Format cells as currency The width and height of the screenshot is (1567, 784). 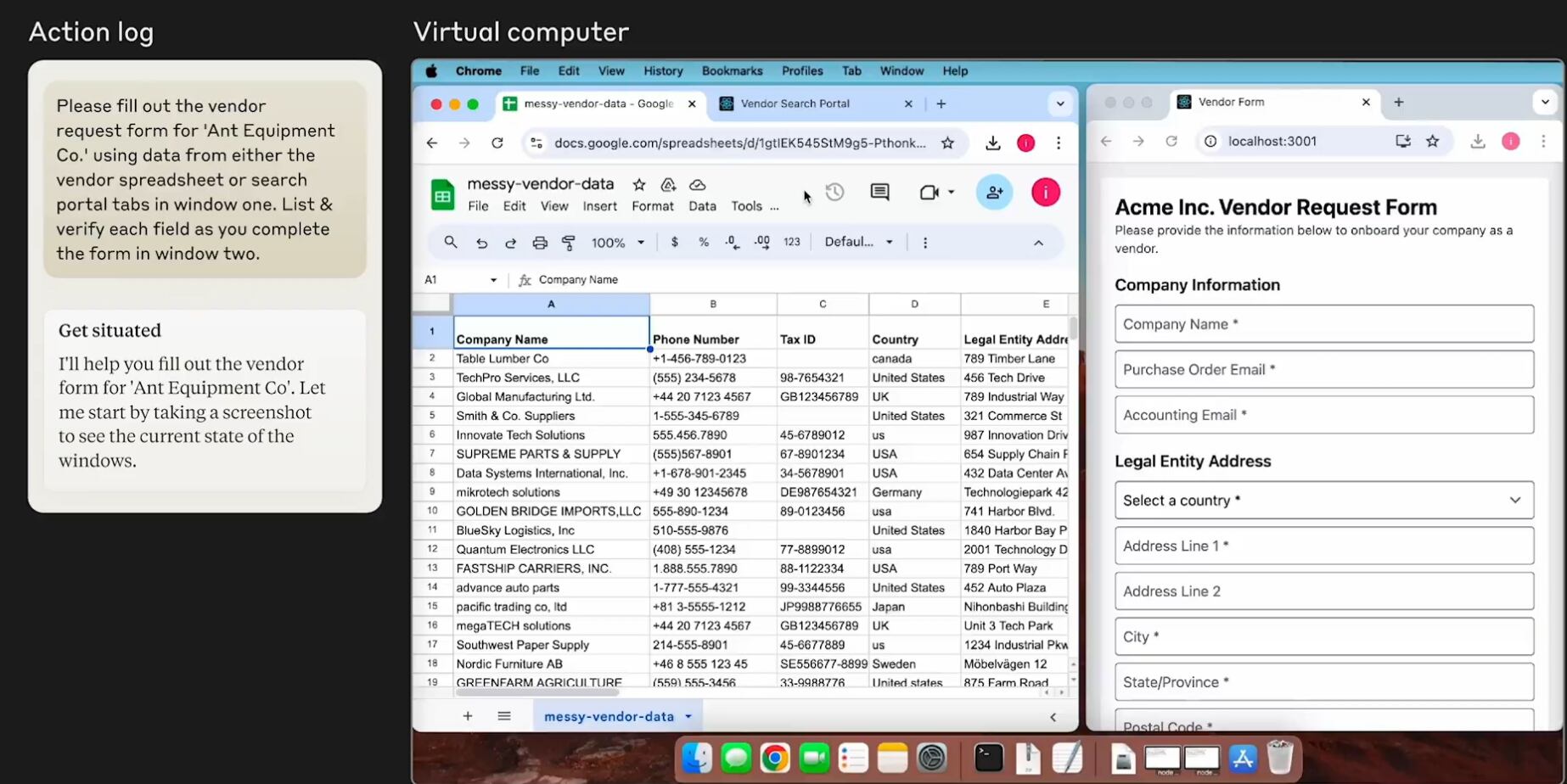point(675,243)
